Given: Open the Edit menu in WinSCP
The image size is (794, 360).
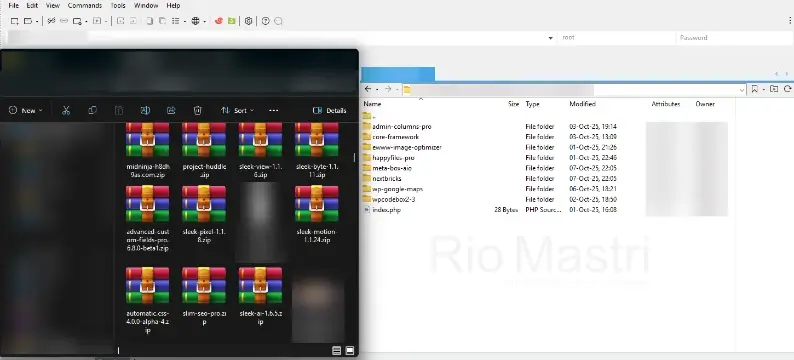Looking at the screenshot, I should click(32, 6).
